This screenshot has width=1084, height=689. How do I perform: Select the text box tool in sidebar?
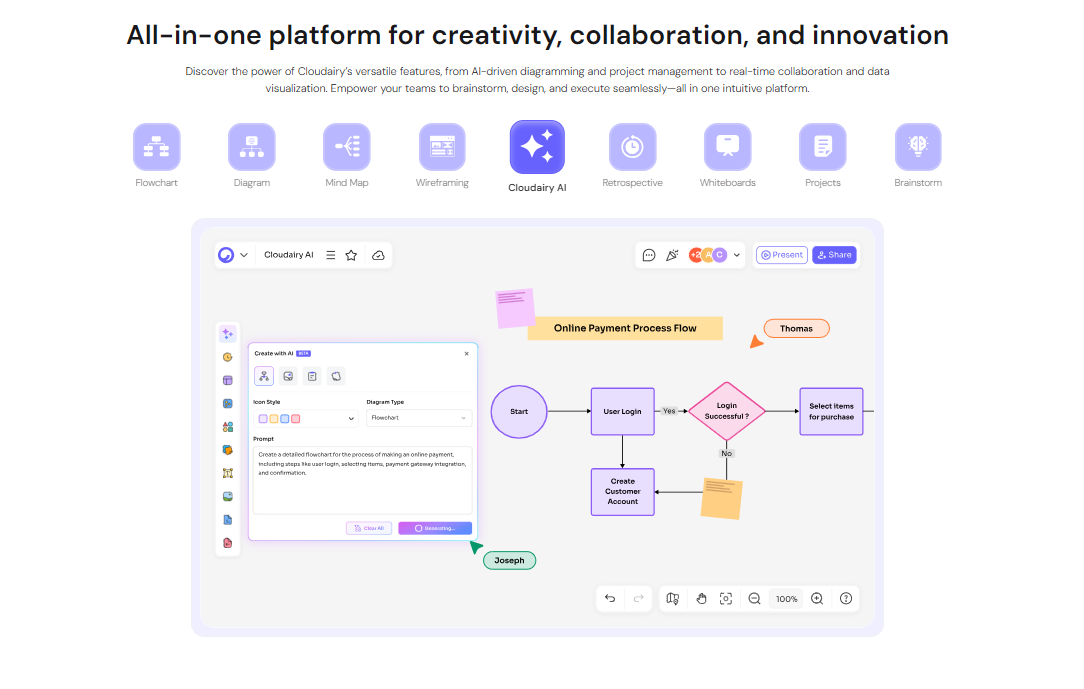click(227, 473)
